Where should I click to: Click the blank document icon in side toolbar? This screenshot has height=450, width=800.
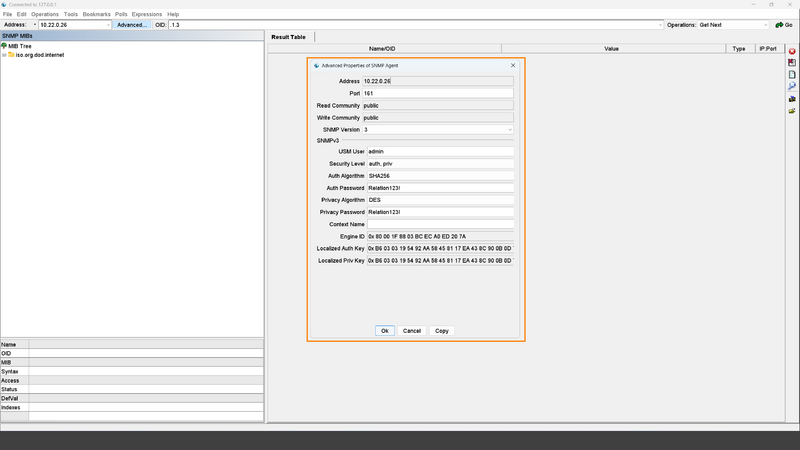point(792,74)
